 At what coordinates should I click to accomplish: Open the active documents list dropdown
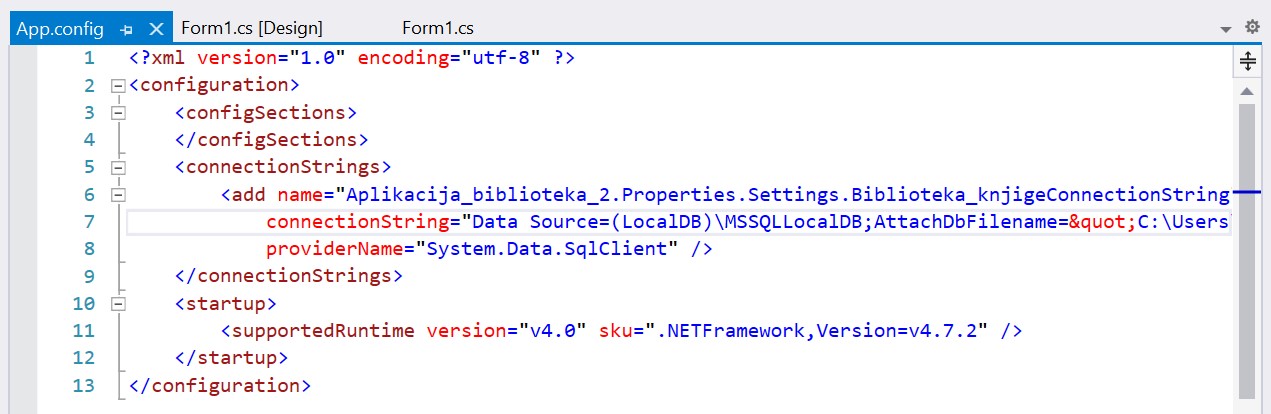point(1226,29)
